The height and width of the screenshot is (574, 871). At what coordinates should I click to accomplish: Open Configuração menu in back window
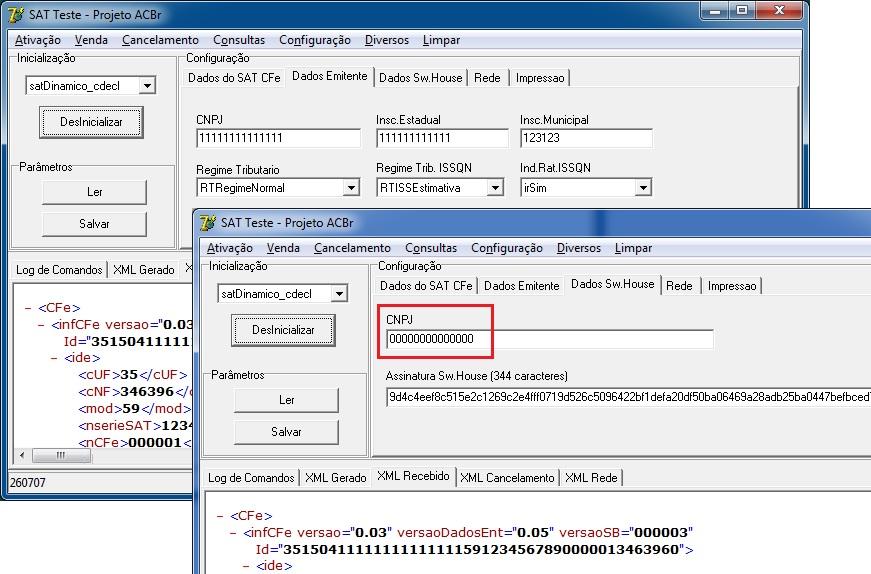click(x=314, y=40)
